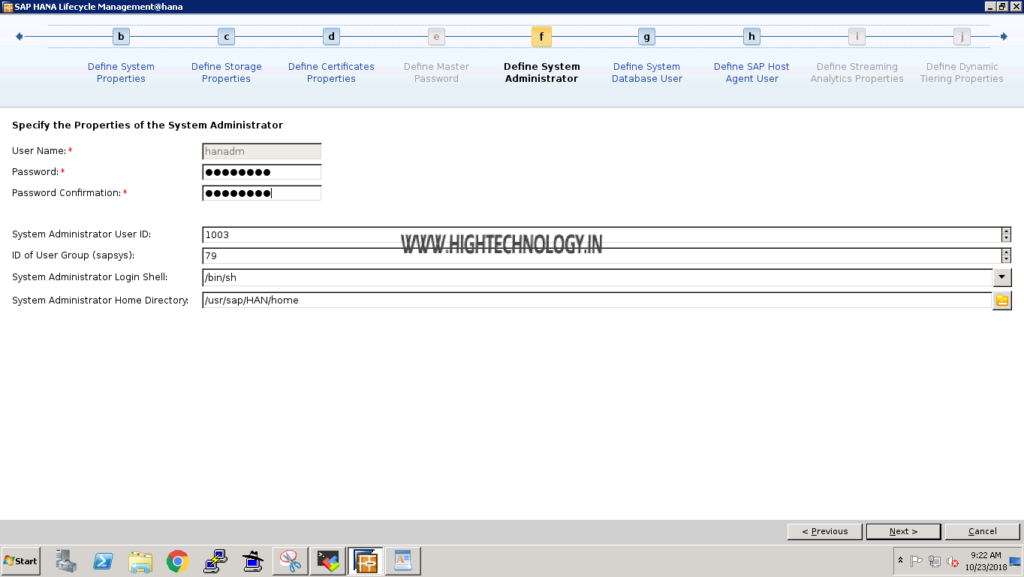This screenshot has width=1024, height=577.
Task: Open the taskbar clock showing 9:22 AM
Action: point(985,561)
